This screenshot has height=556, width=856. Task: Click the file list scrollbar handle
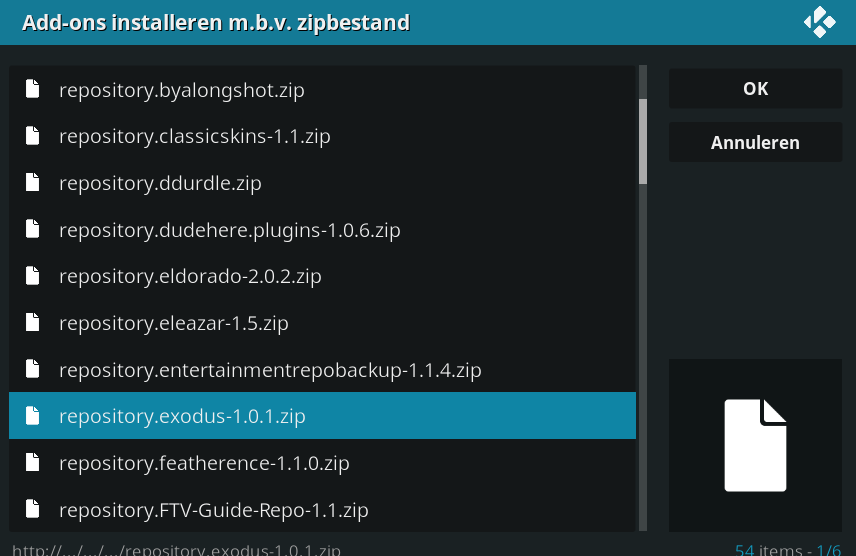(643, 140)
